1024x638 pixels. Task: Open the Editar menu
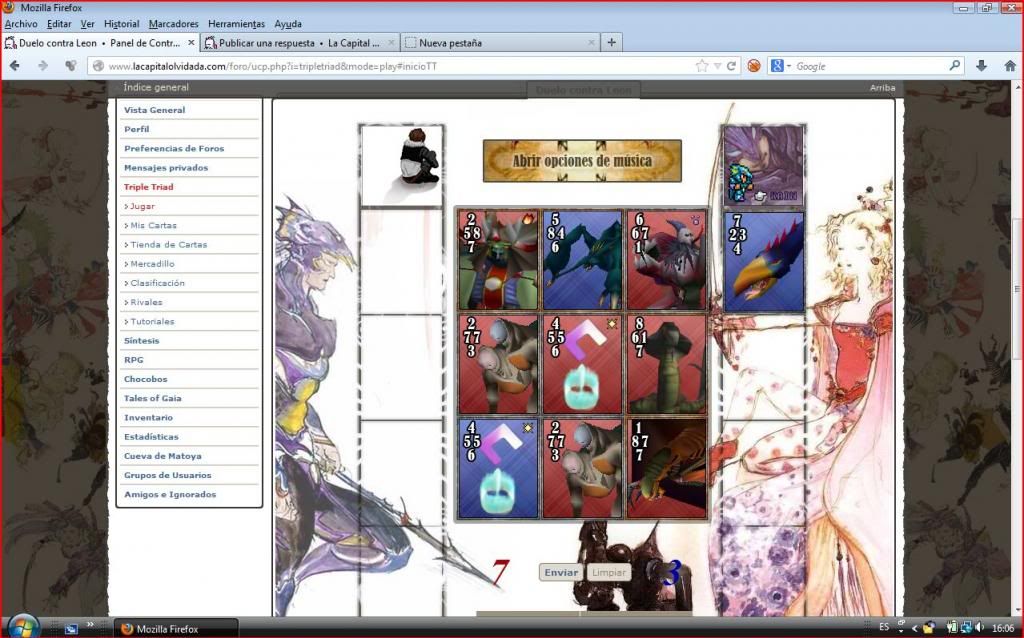59,24
